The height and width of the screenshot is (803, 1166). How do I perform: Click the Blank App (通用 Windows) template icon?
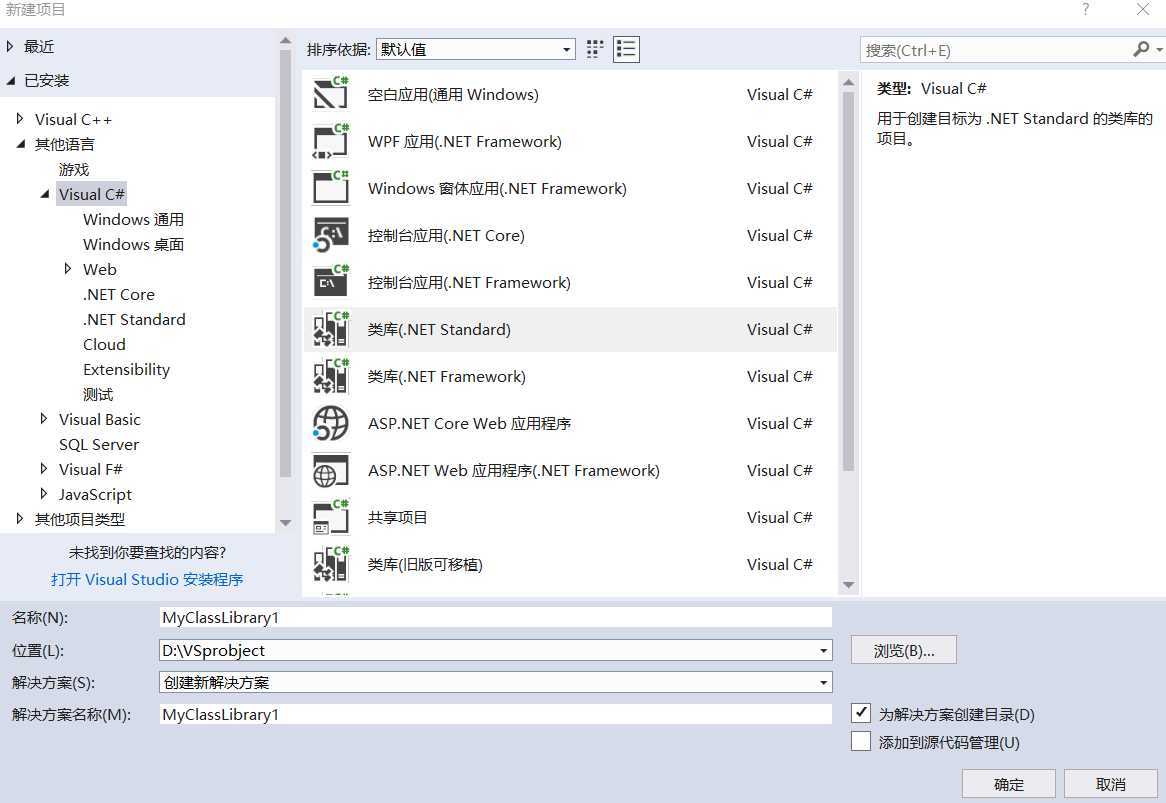click(x=331, y=94)
